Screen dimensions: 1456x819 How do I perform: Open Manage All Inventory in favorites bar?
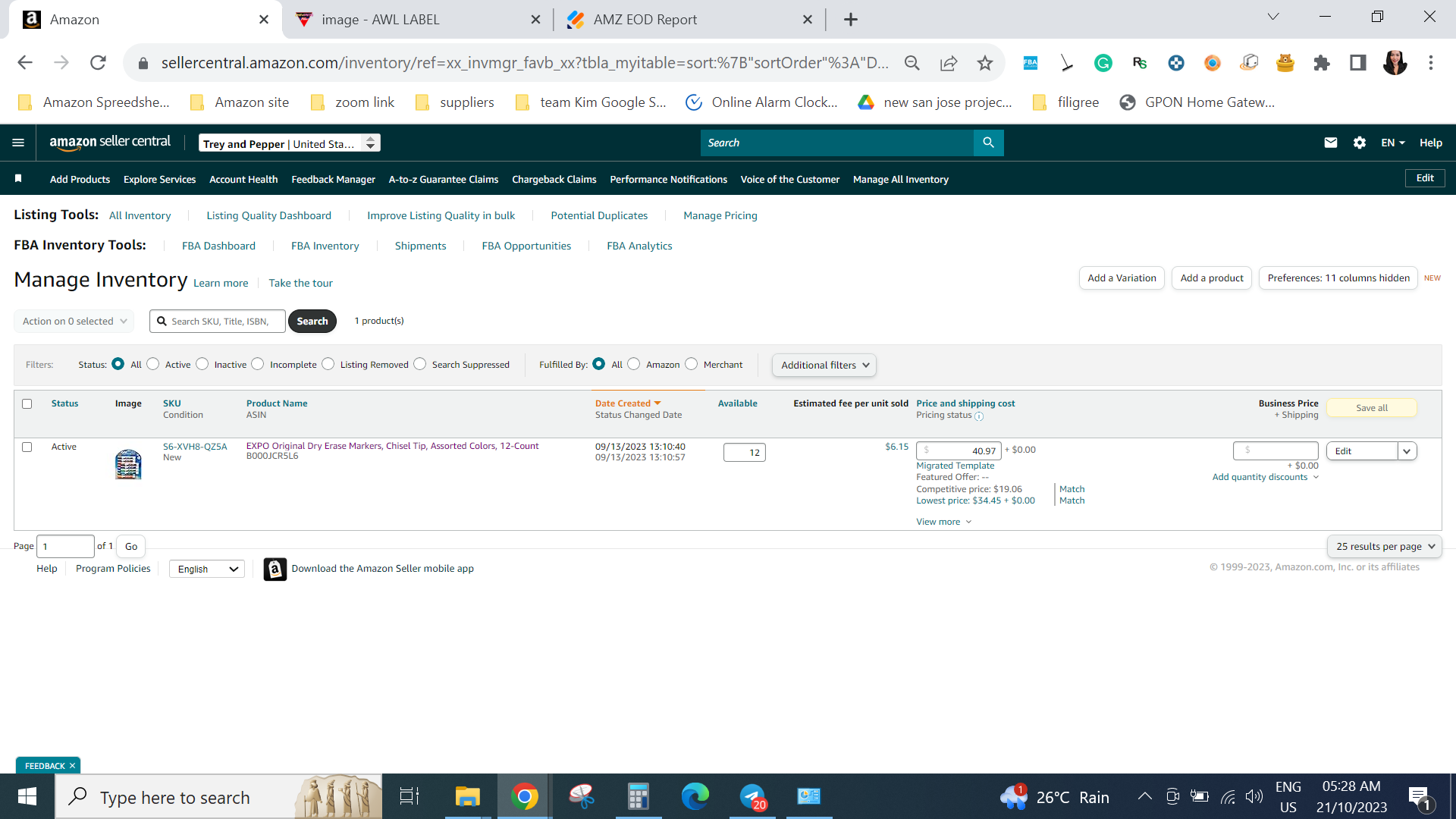901,180
